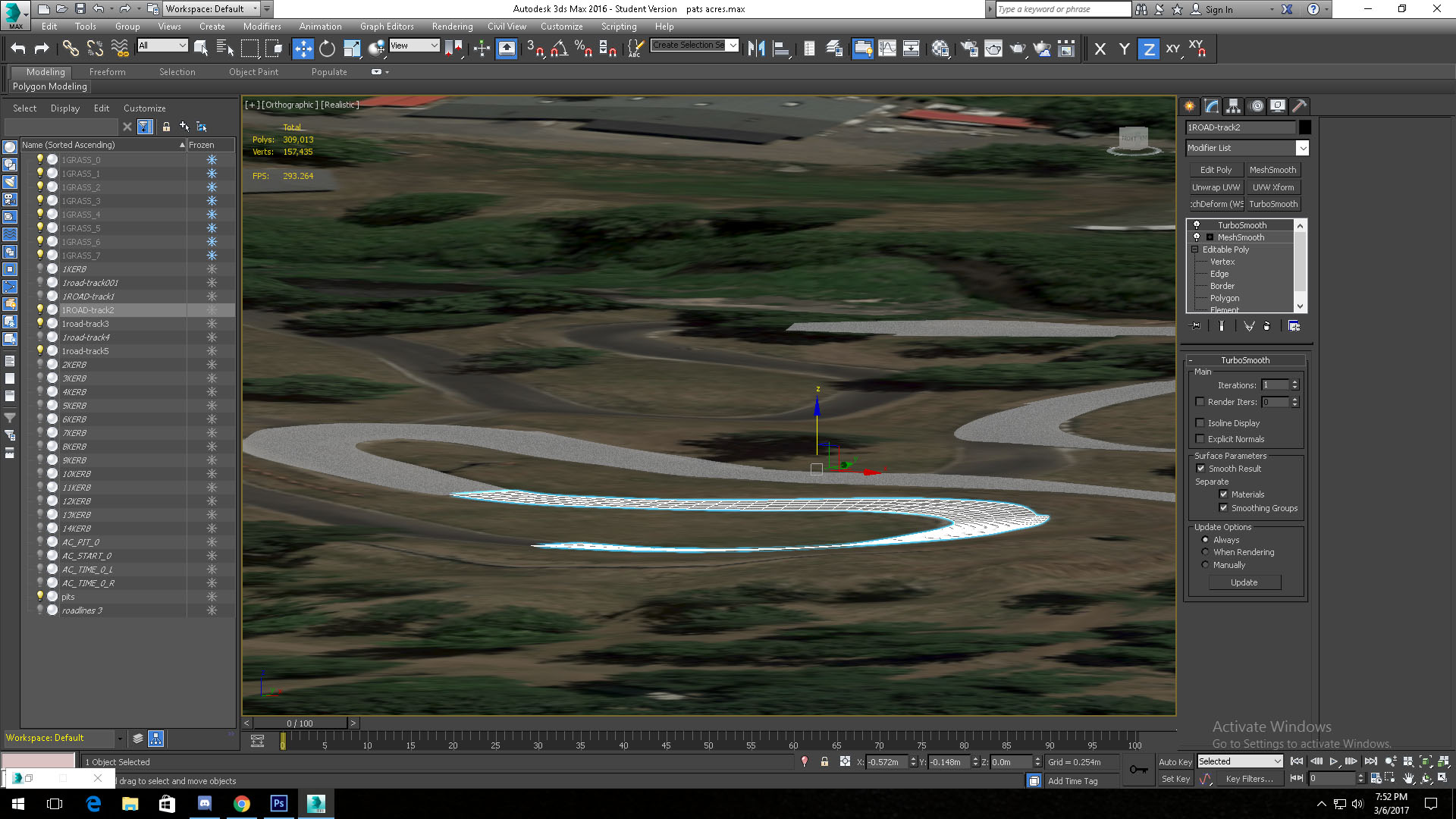Toggle the Angle Snap tool
1456x819 pixels.
pos(560,49)
